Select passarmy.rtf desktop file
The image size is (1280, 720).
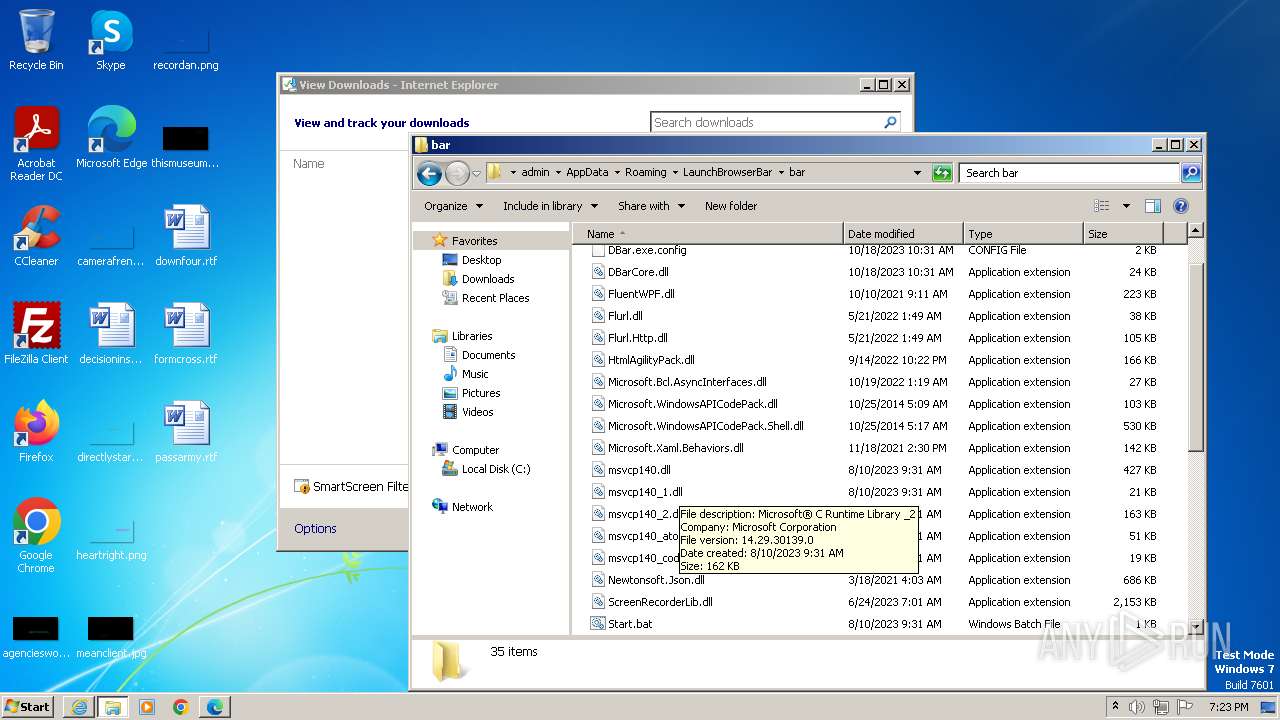(x=186, y=431)
